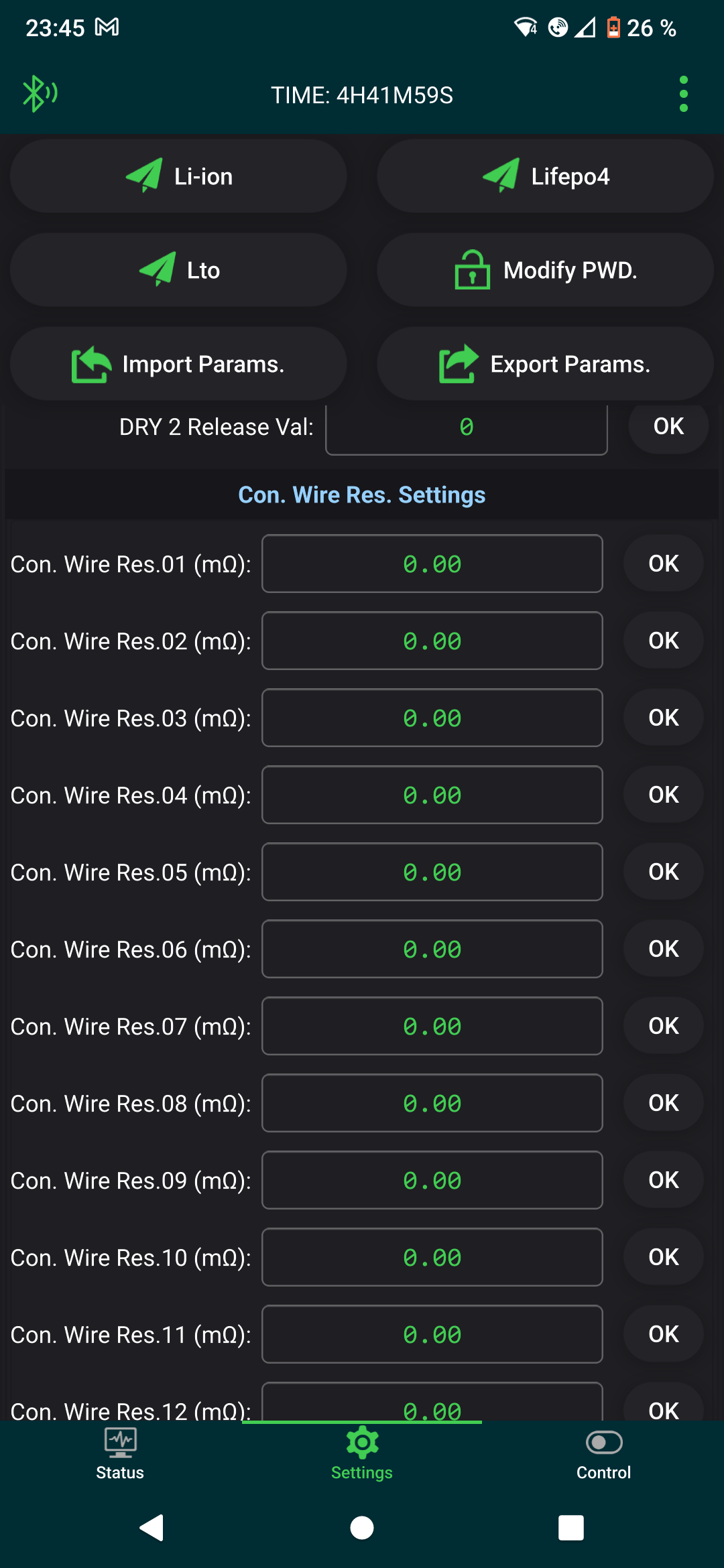Tap the Li-ion preset button
Viewport: 724px width, 1568px height.
pyautogui.click(x=178, y=176)
